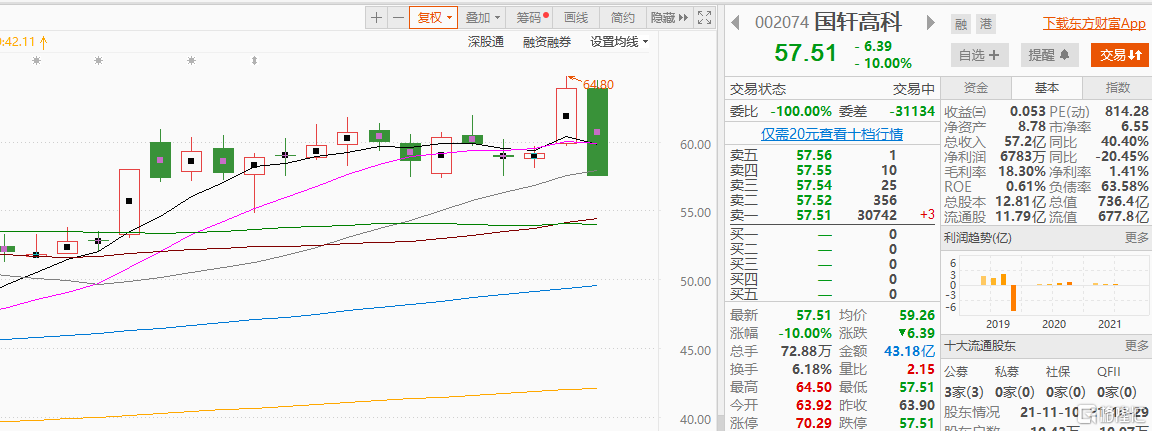Viewport: 1152px width, 431px height.
Task: Click the 涨停 value 70.29
Action: [813, 424]
